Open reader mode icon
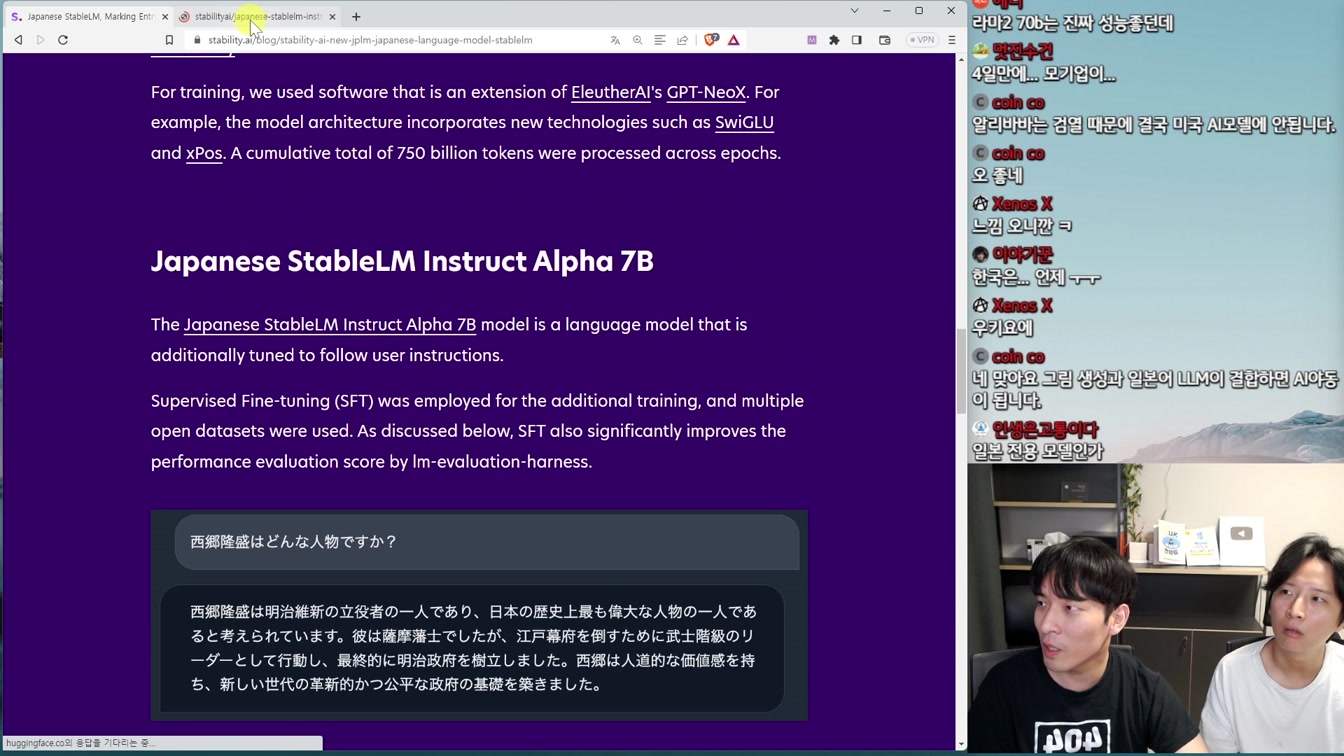1344x756 pixels. [x=660, y=40]
